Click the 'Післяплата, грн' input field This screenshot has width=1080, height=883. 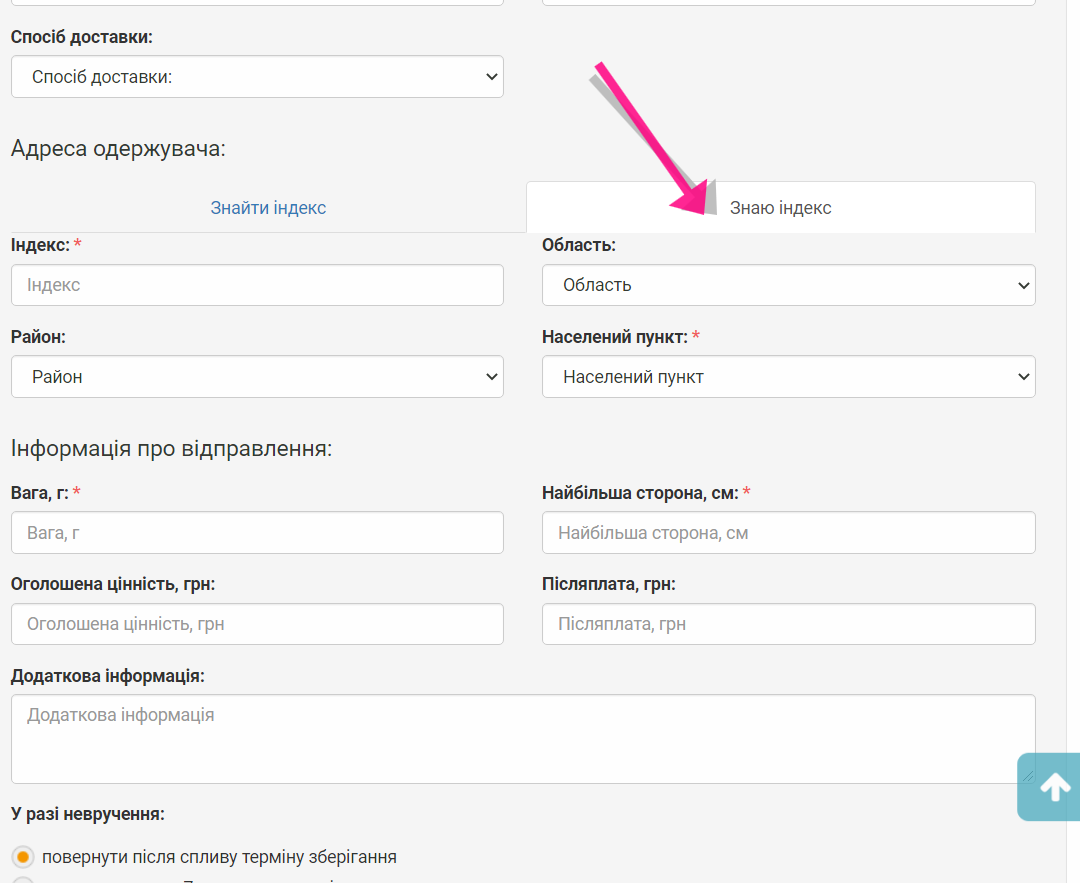click(788, 624)
